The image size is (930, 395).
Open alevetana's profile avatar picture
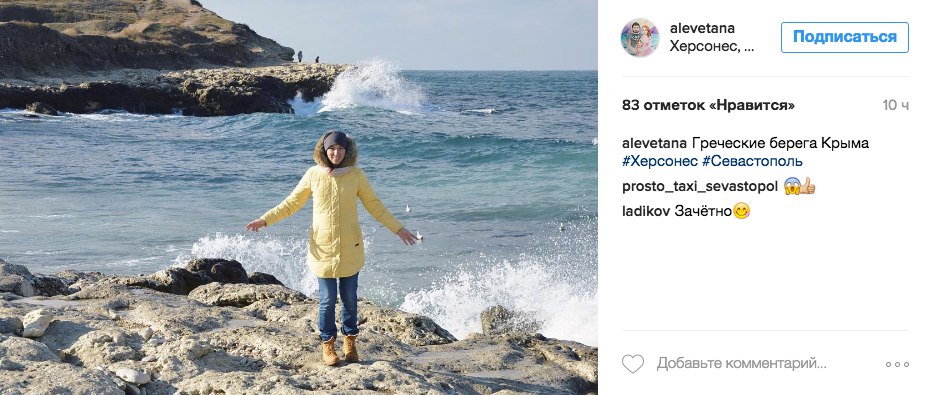[x=640, y=37]
